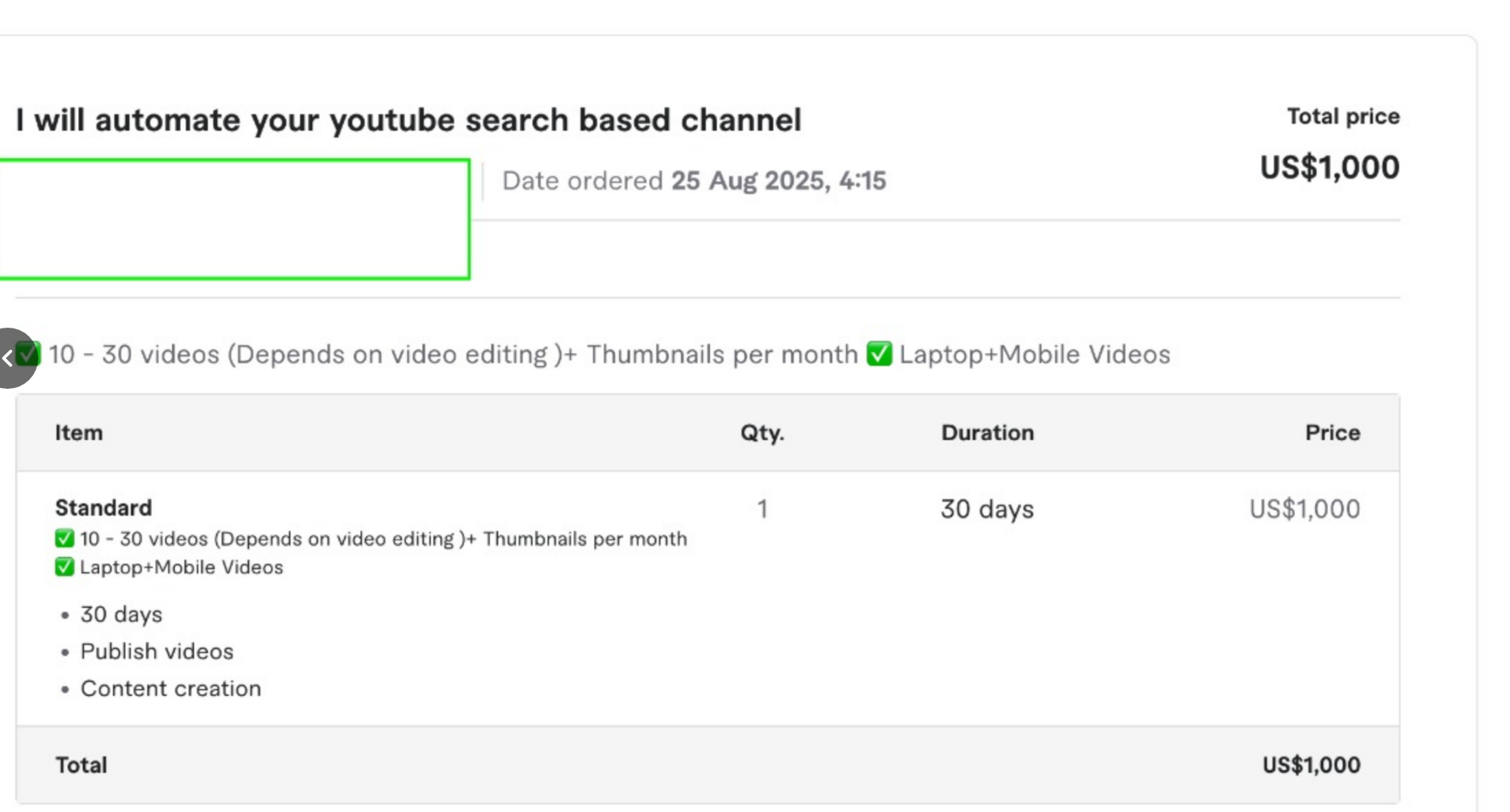Click the Qty. column header
Image resolution: width=1510 pixels, height=812 pixels.
(x=762, y=433)
